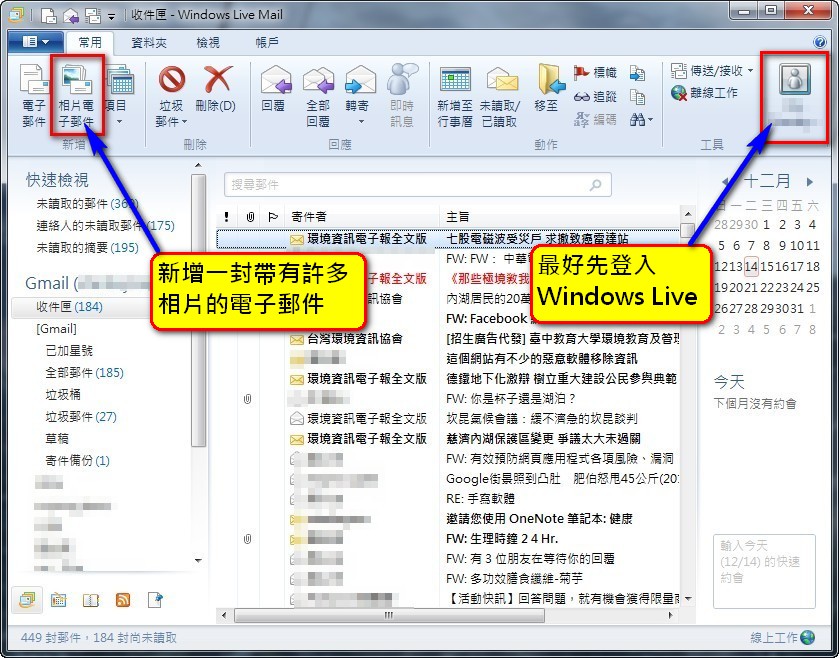Expand junk mail dropdown arrow
Image resolution: width=839 pixels, height=658 pixels.
(x=185, y=122)
